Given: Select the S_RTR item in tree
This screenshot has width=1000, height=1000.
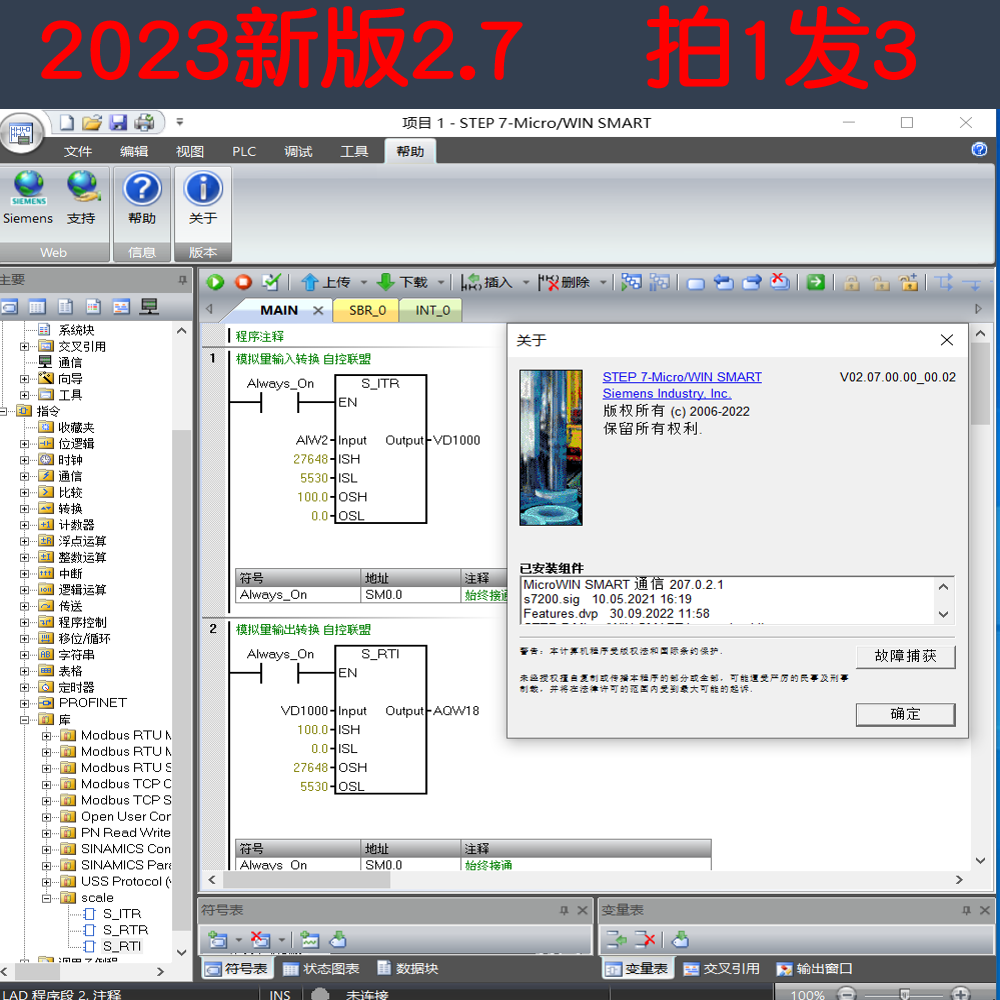Looking at the screenshot, I should (x=125, y=930).
